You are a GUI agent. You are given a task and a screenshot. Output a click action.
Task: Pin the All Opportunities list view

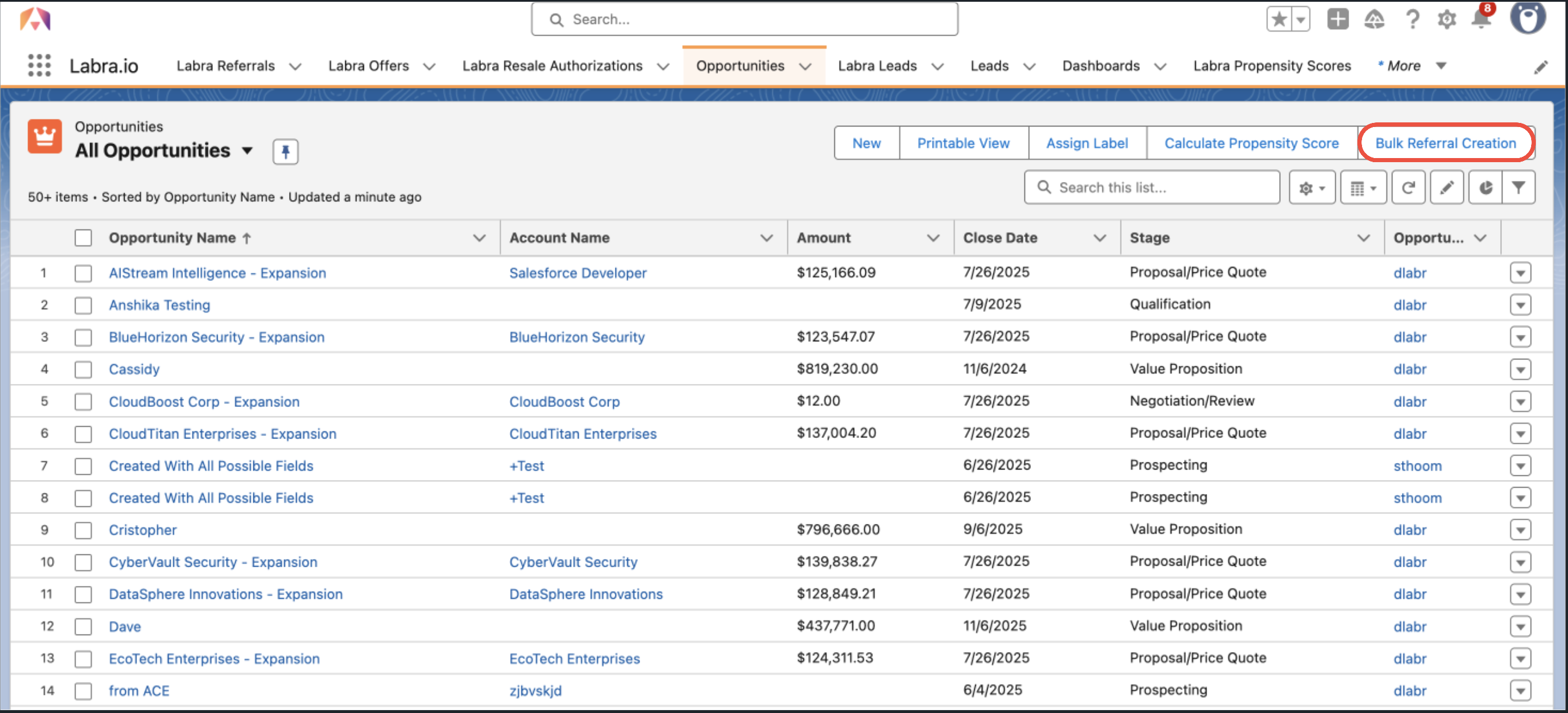[285, 151]
